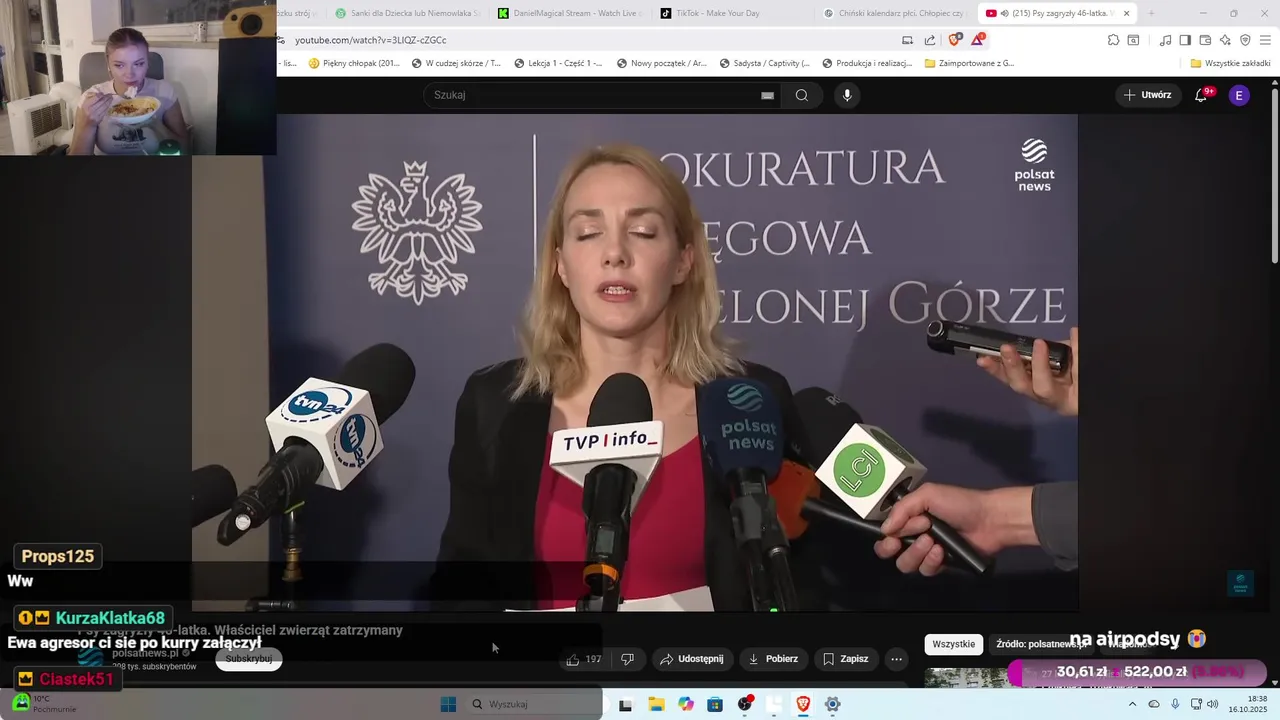Open the OBS icon on the taskbar
This screenshot has width=1280, height=720.
(x=745, y=704)
